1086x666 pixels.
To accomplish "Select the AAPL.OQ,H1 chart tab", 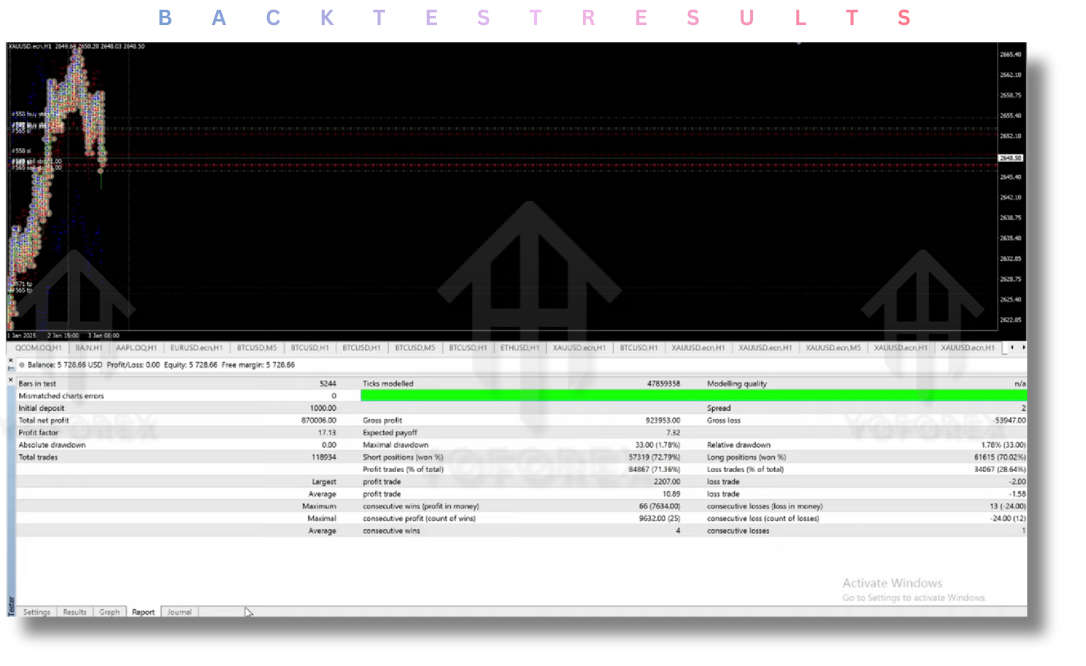I will point(136,348).
